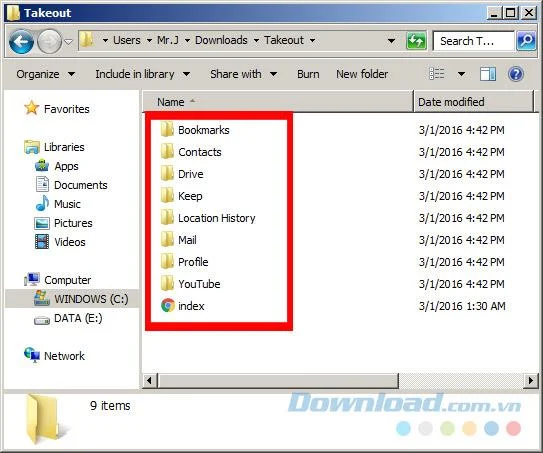Click the index file's 1:30 AM date
Image resolution: width=543 pixels, height=453 pixels.
pos(462,306)
